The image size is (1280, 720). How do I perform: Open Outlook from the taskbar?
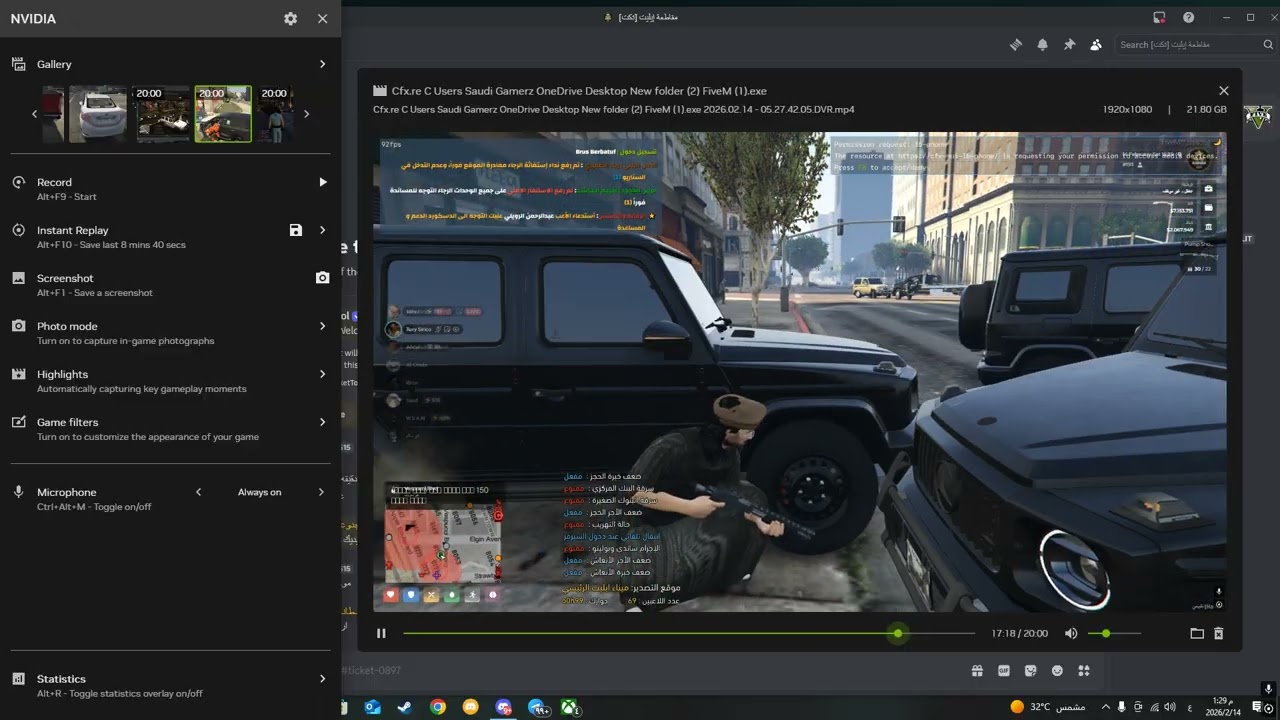(x=372, y=707)
